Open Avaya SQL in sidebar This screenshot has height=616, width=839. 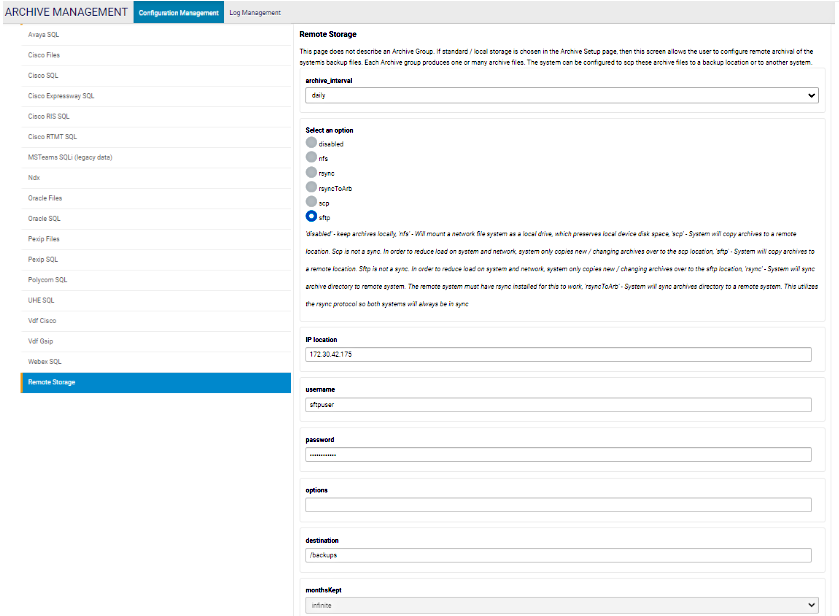[x=156, y=34]
